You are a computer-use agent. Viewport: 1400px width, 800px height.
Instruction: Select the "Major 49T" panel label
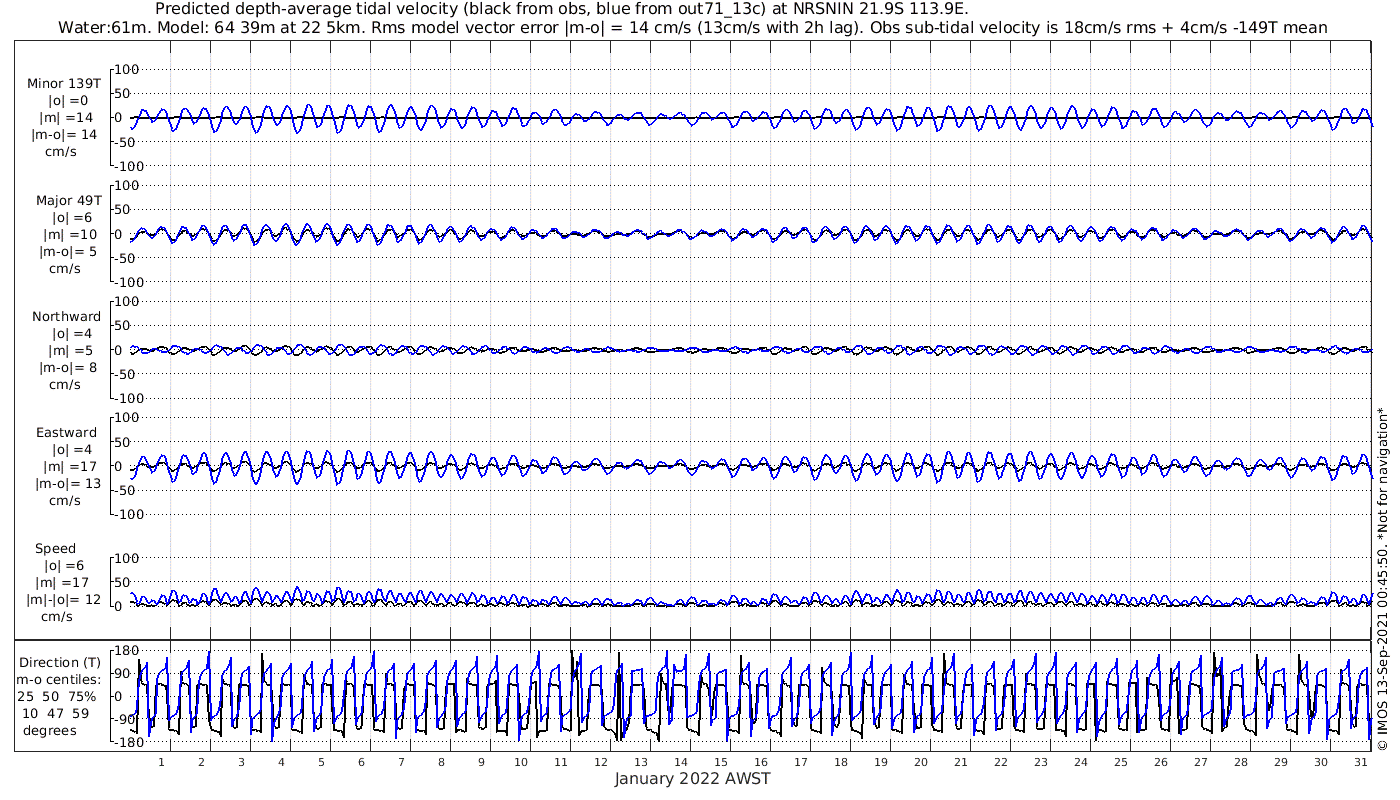pyautogui.click(x=68, y=200)
